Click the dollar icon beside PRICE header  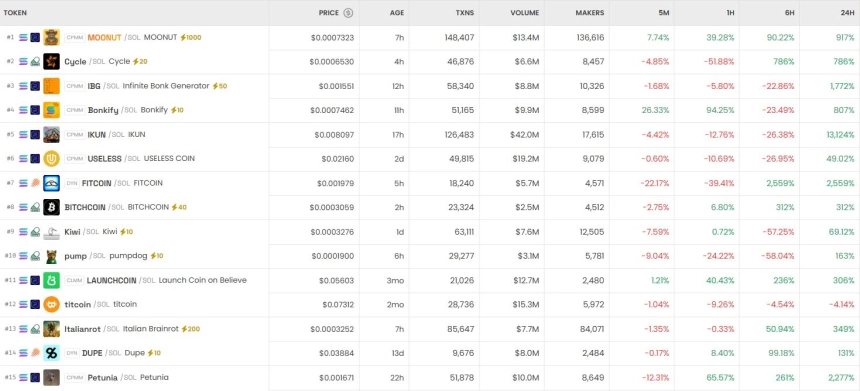point(348,13)
